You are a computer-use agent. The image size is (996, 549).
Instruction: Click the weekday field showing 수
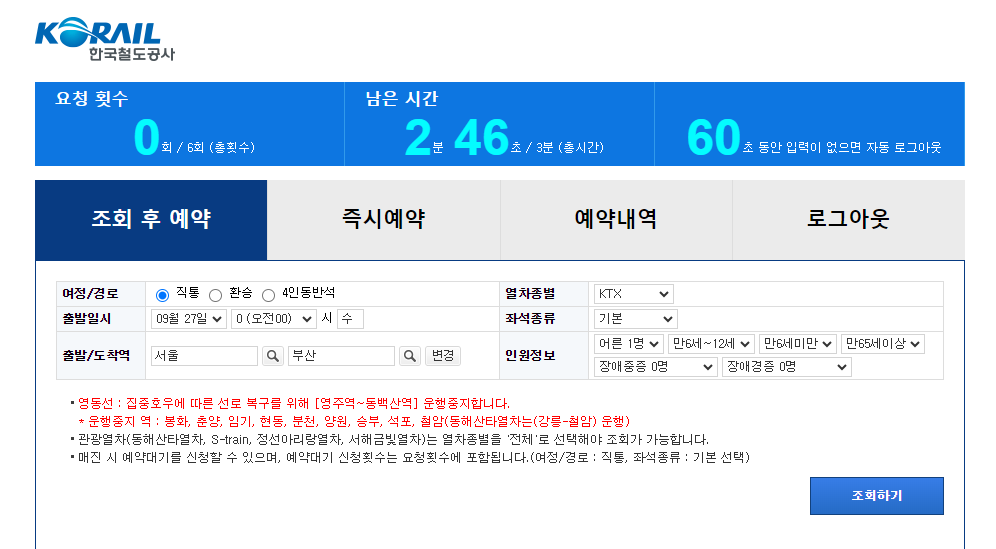point(351,319)
